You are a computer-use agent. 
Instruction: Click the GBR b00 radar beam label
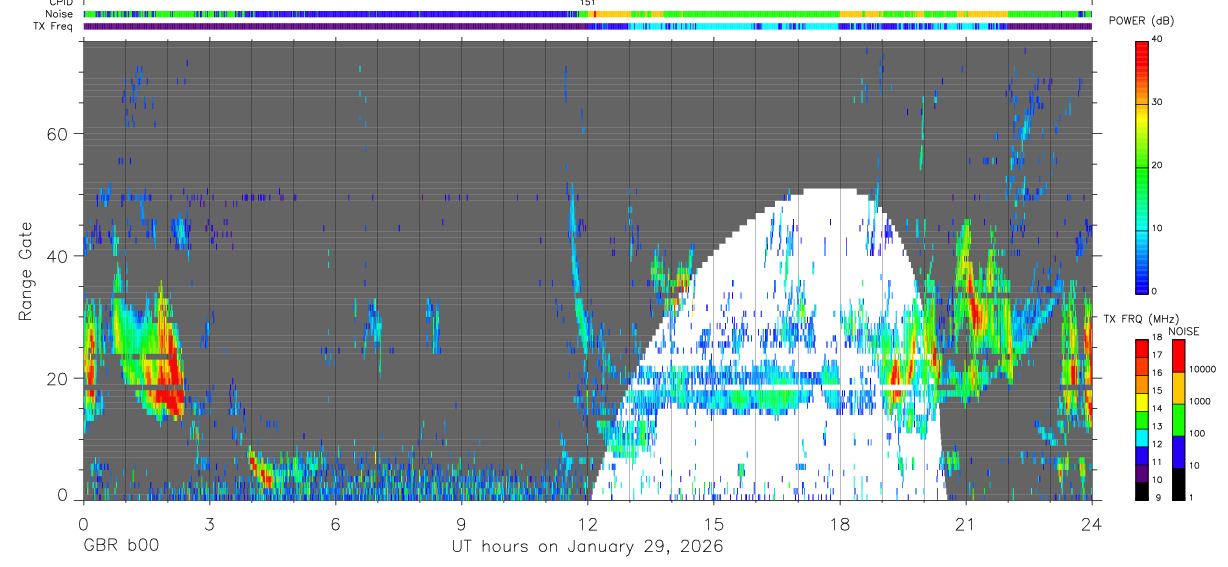120,548
